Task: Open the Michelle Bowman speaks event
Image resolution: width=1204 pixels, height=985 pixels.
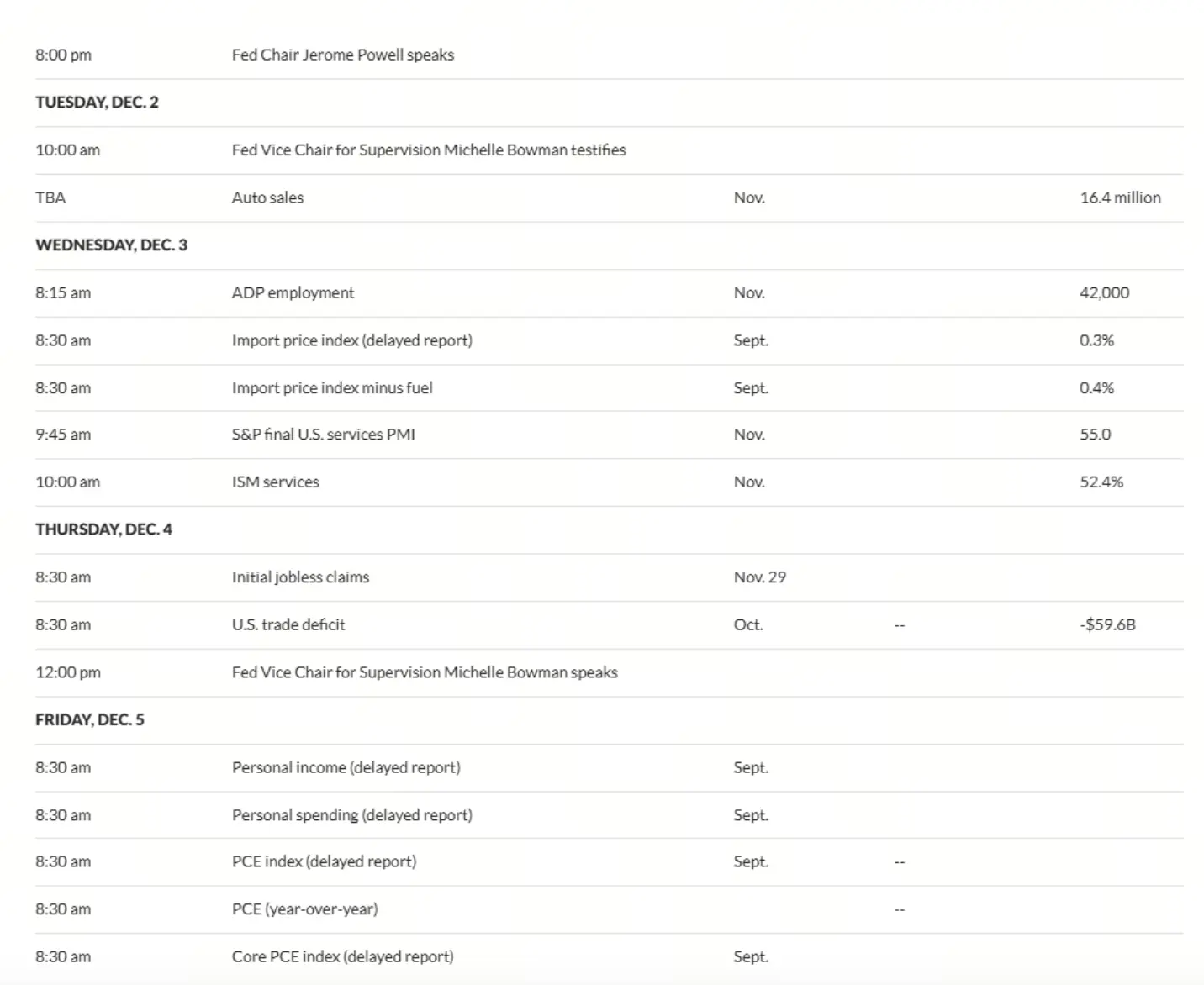Action: click(x=425, y=672)
